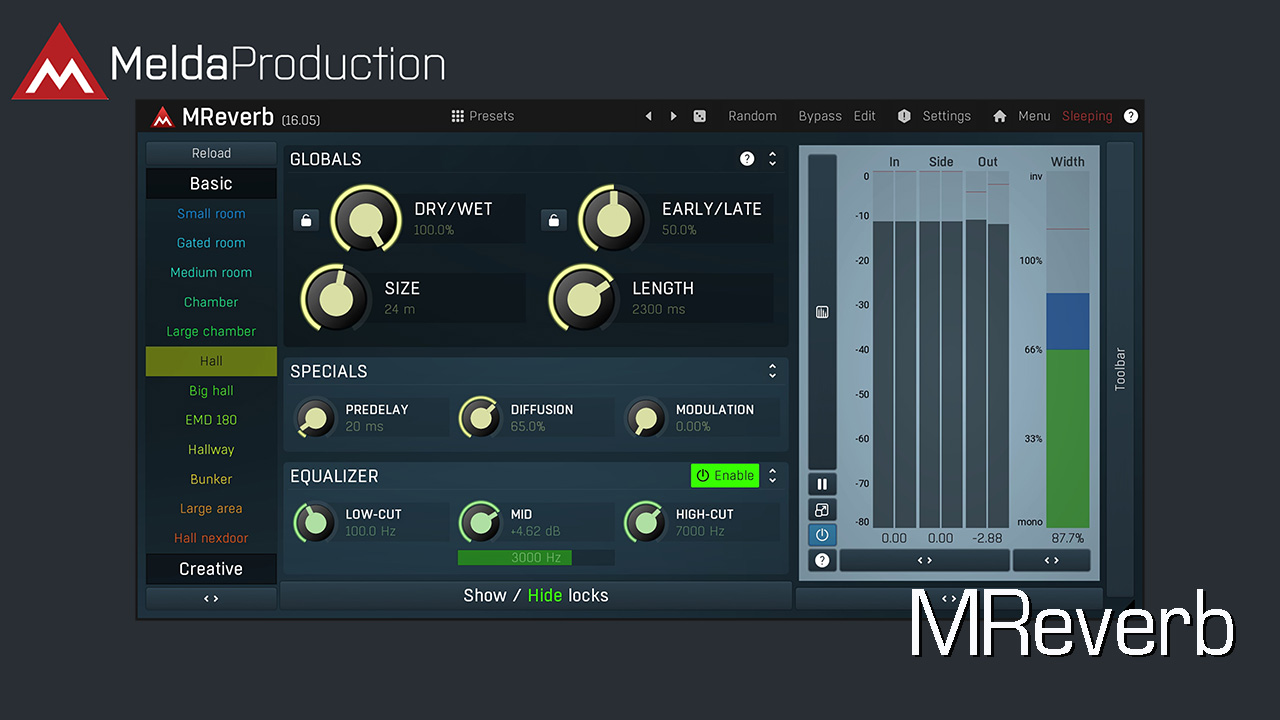Viewport: 1280px width, 720px height.
Task: Click the home icon beside Menu
Action: pyautogui.click(x=999, y=116)
